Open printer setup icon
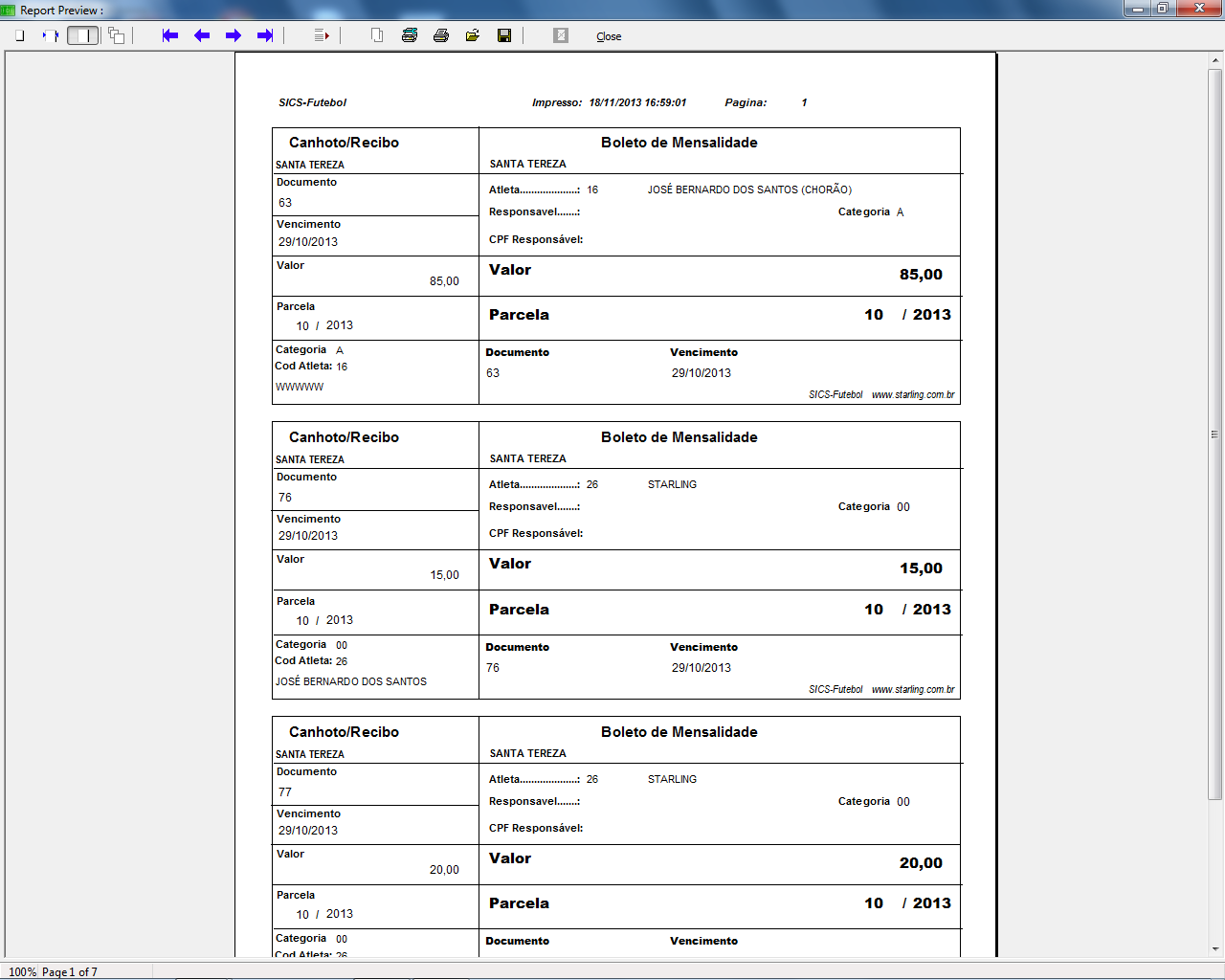This screenshot has width=1225, height=980. click(x=410, y=35)
